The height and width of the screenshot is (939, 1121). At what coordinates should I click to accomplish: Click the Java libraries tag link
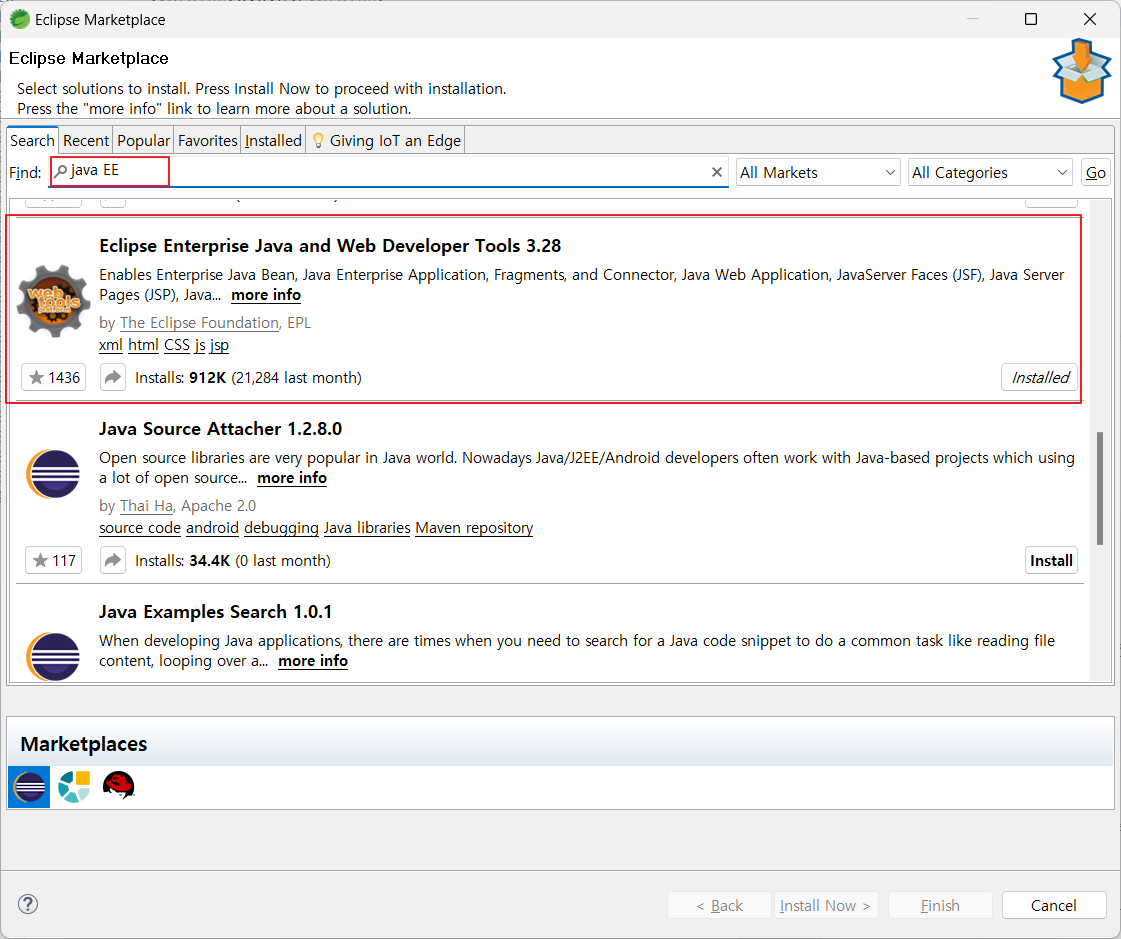tap(367, 529)
